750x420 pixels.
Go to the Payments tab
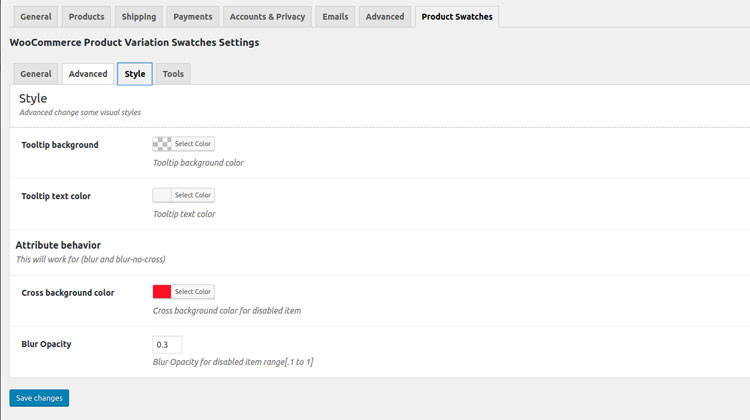tap(192, 17)
